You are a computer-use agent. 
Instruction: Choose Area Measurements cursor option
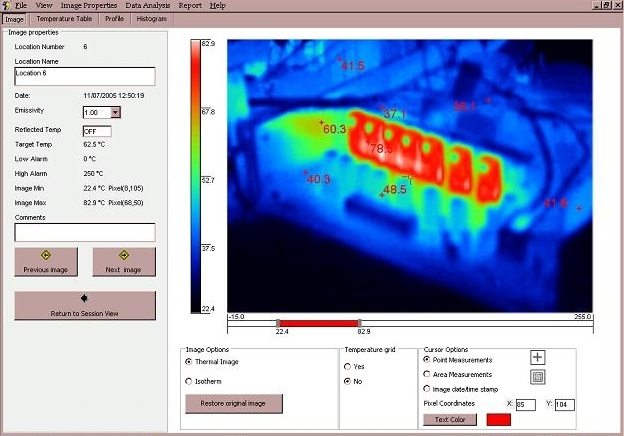pyautogui.click(x=427, y=374)
